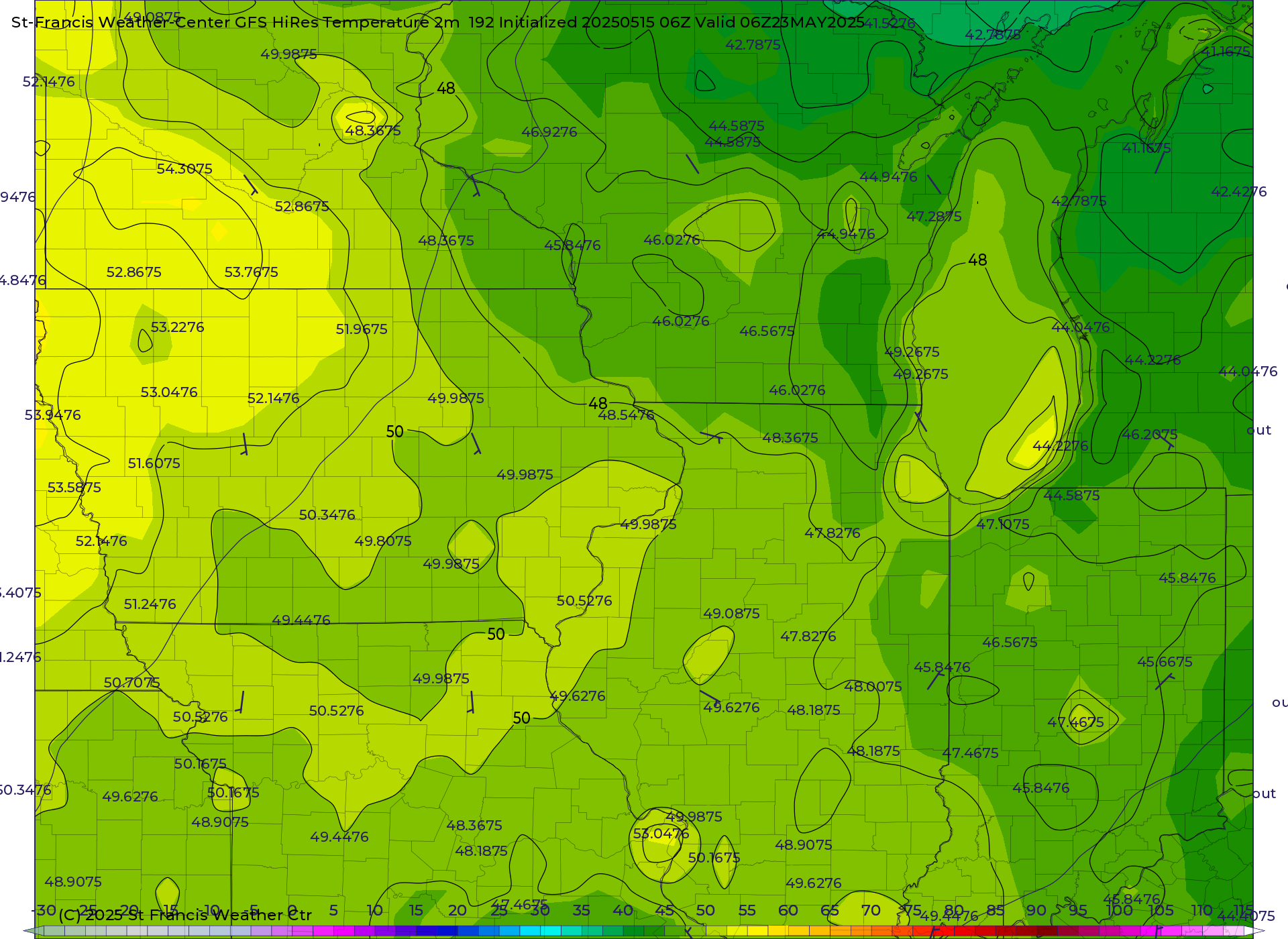
Task: Click the 53.9476 value near the left edge
Action: tap(52, 415)
